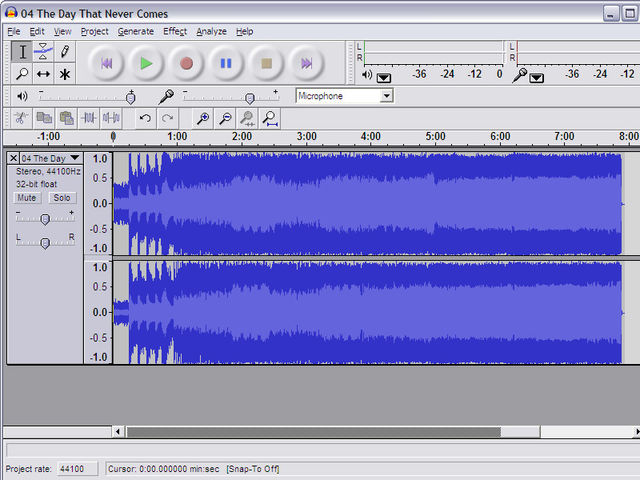
Task: Click the recording level meter
Action: tap(578, 53)
